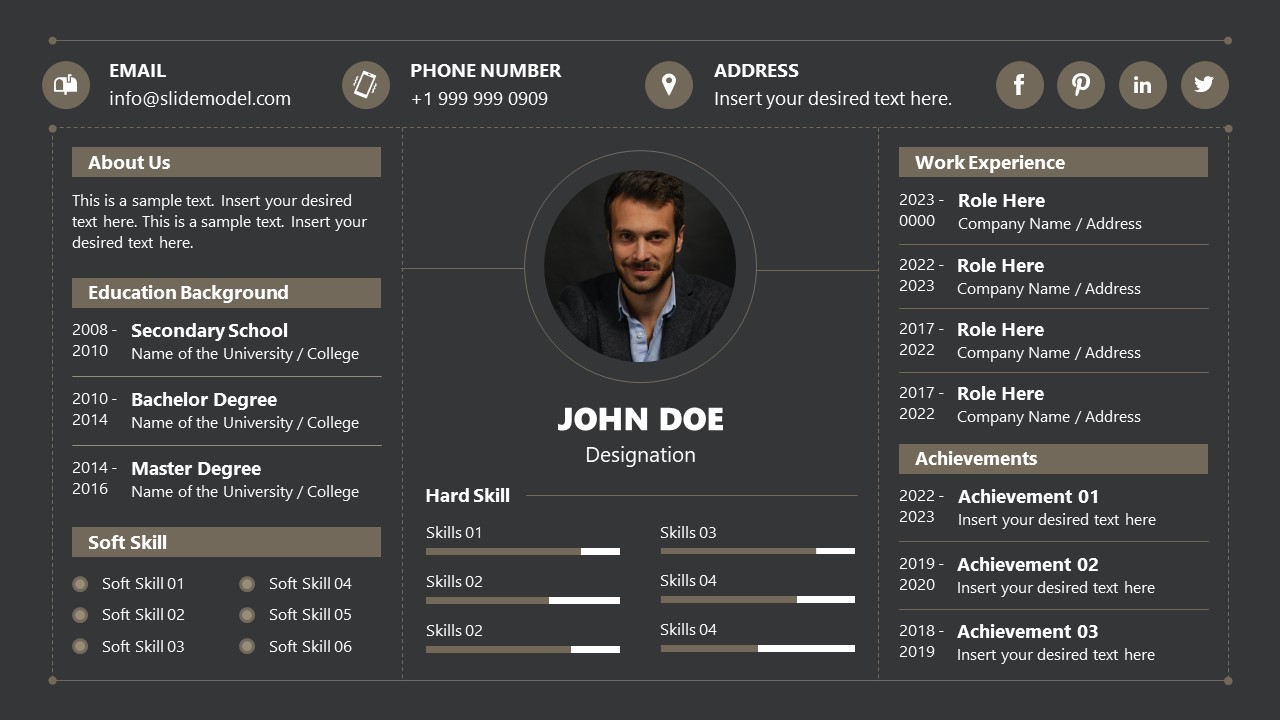Click the Soft Skill 04 bullet marker
The width and height of the screenshot is (1280, 720).
pos(246,583)
